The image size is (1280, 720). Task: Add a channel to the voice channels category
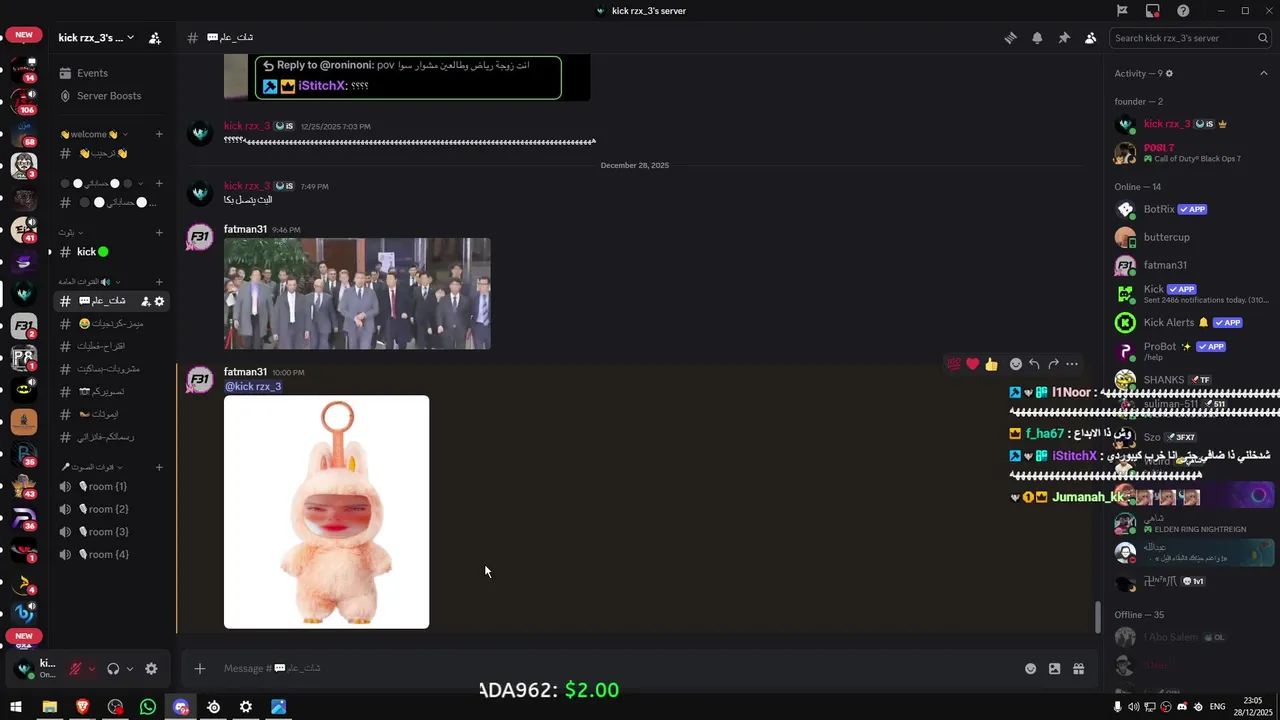(x=159, y=467)
